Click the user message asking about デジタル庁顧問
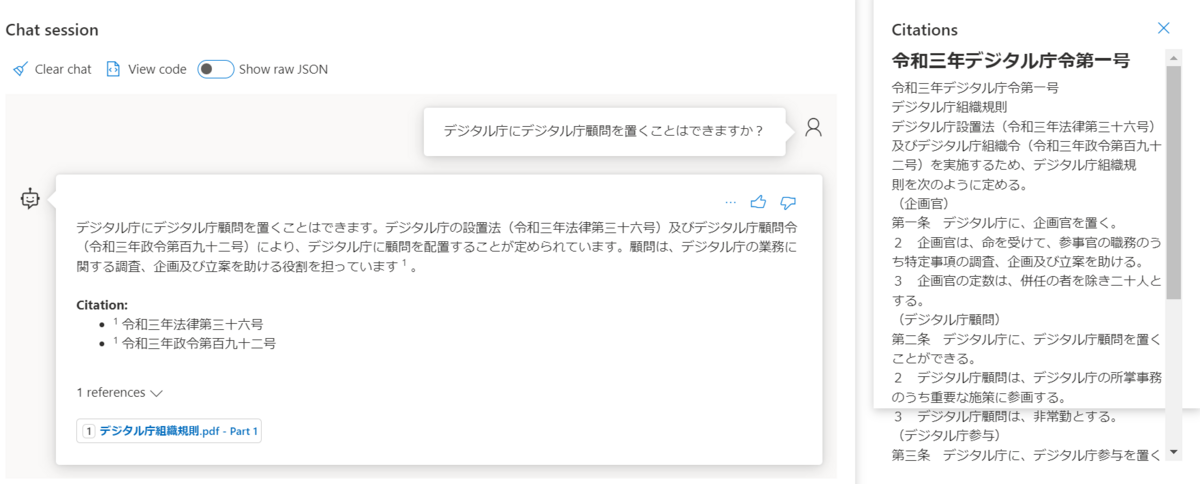 coord(603,130)
